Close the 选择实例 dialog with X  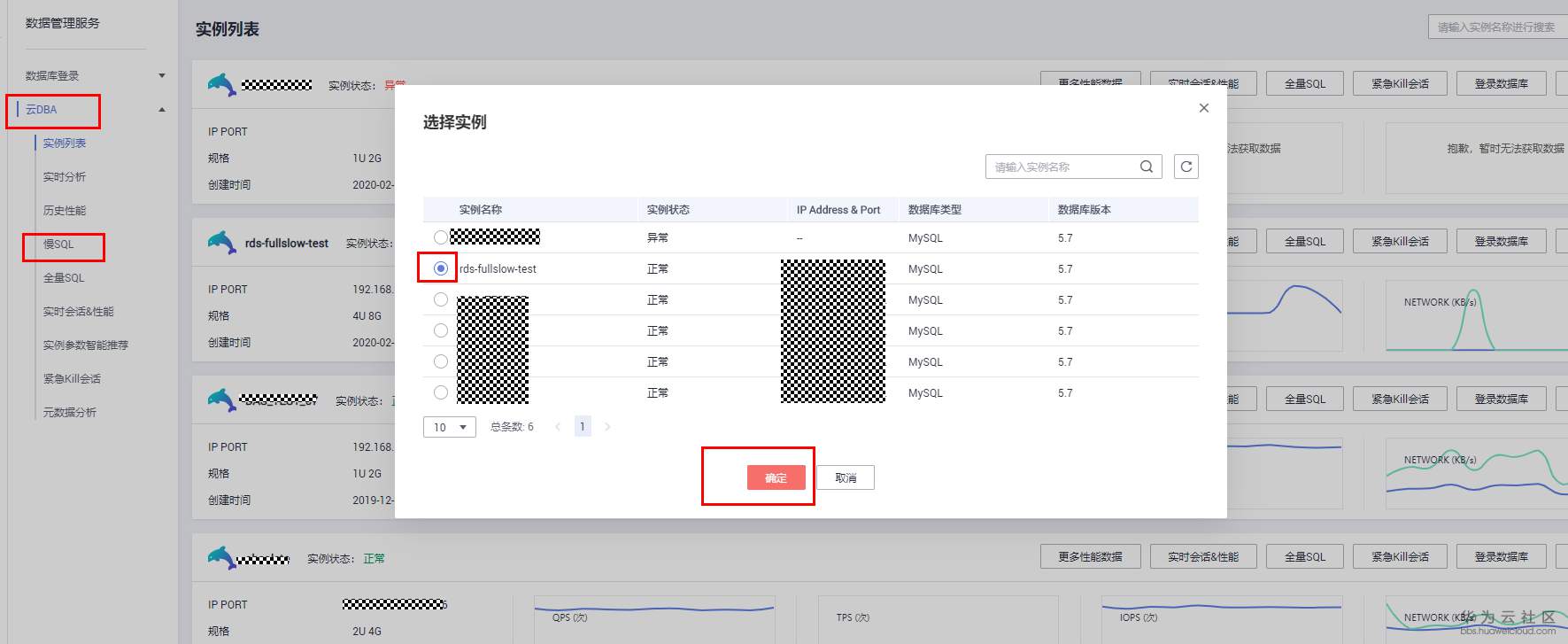(x=1203, y=108)
